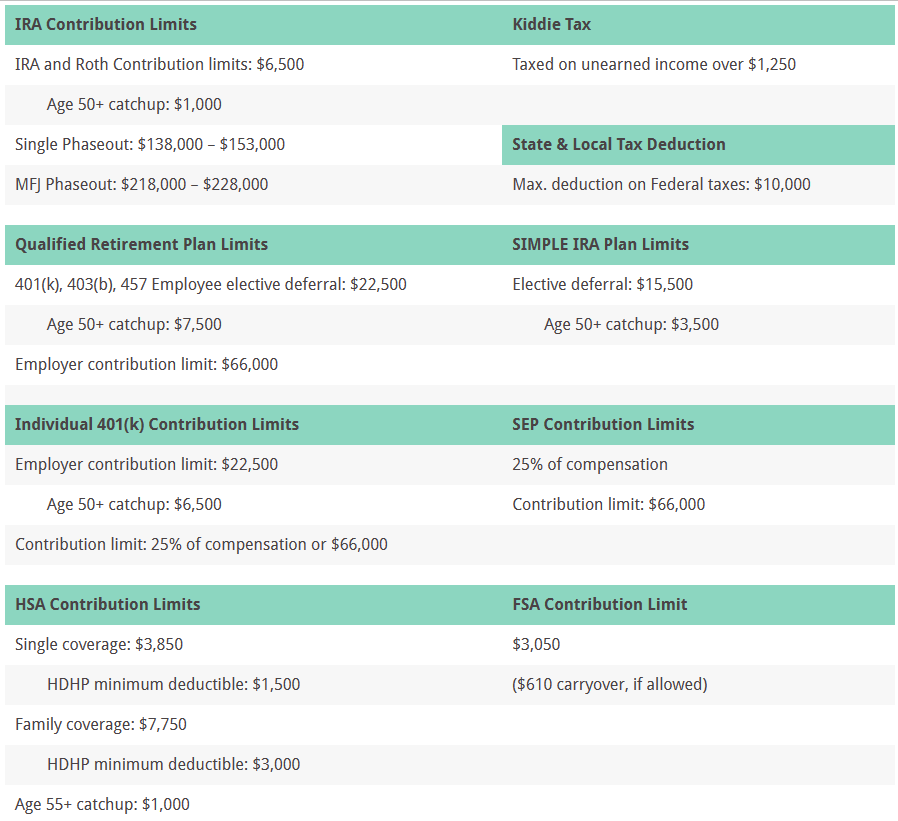Click the Age 55+ catchup $1,000 row
The image size is (898, 821).
(x=102, y=804)
